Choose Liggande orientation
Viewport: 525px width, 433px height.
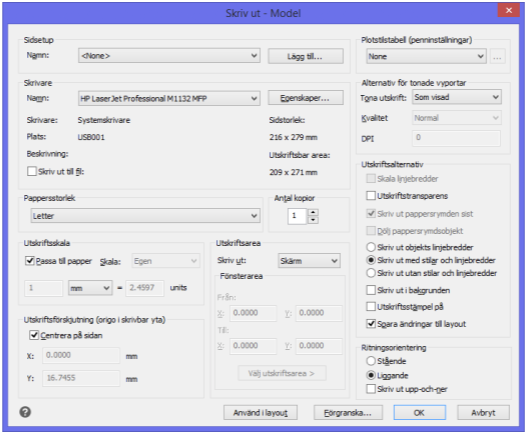[371, 375]
